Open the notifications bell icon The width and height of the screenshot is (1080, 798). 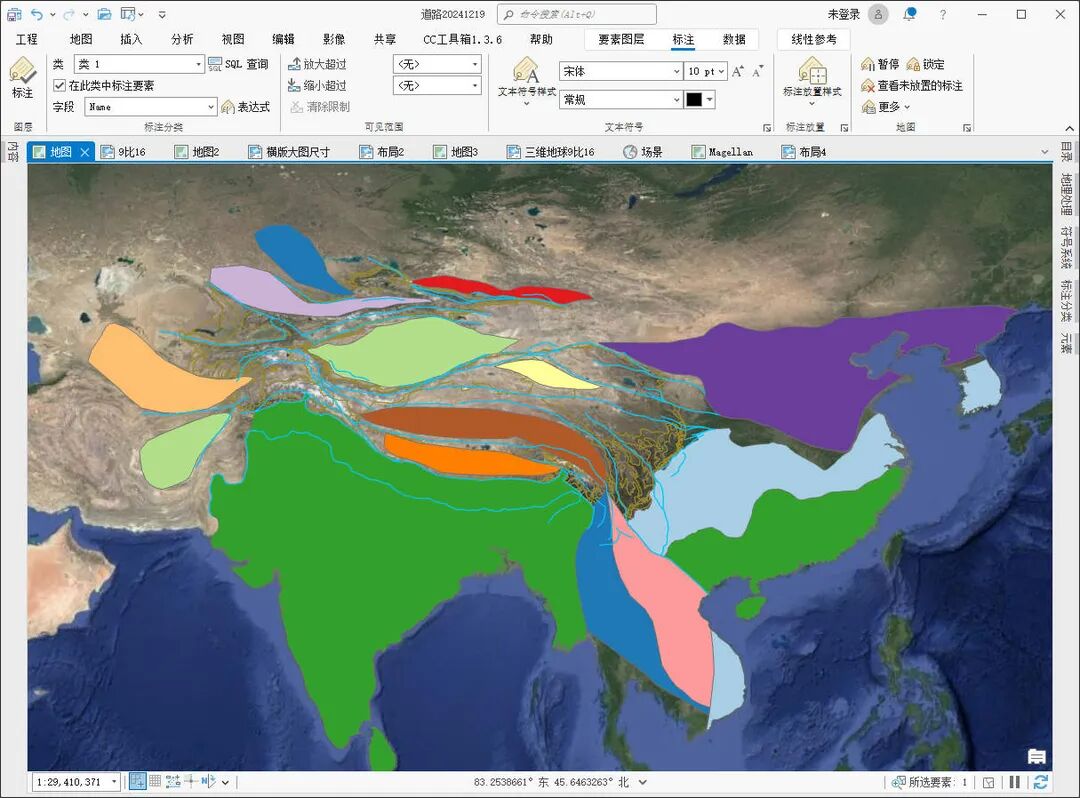click(911, 14)
